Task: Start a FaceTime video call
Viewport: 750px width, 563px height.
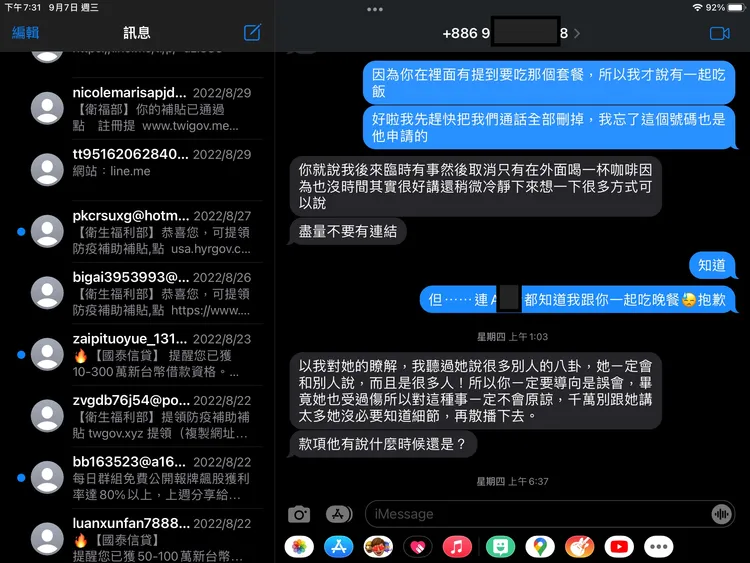Action: [719, 33]
